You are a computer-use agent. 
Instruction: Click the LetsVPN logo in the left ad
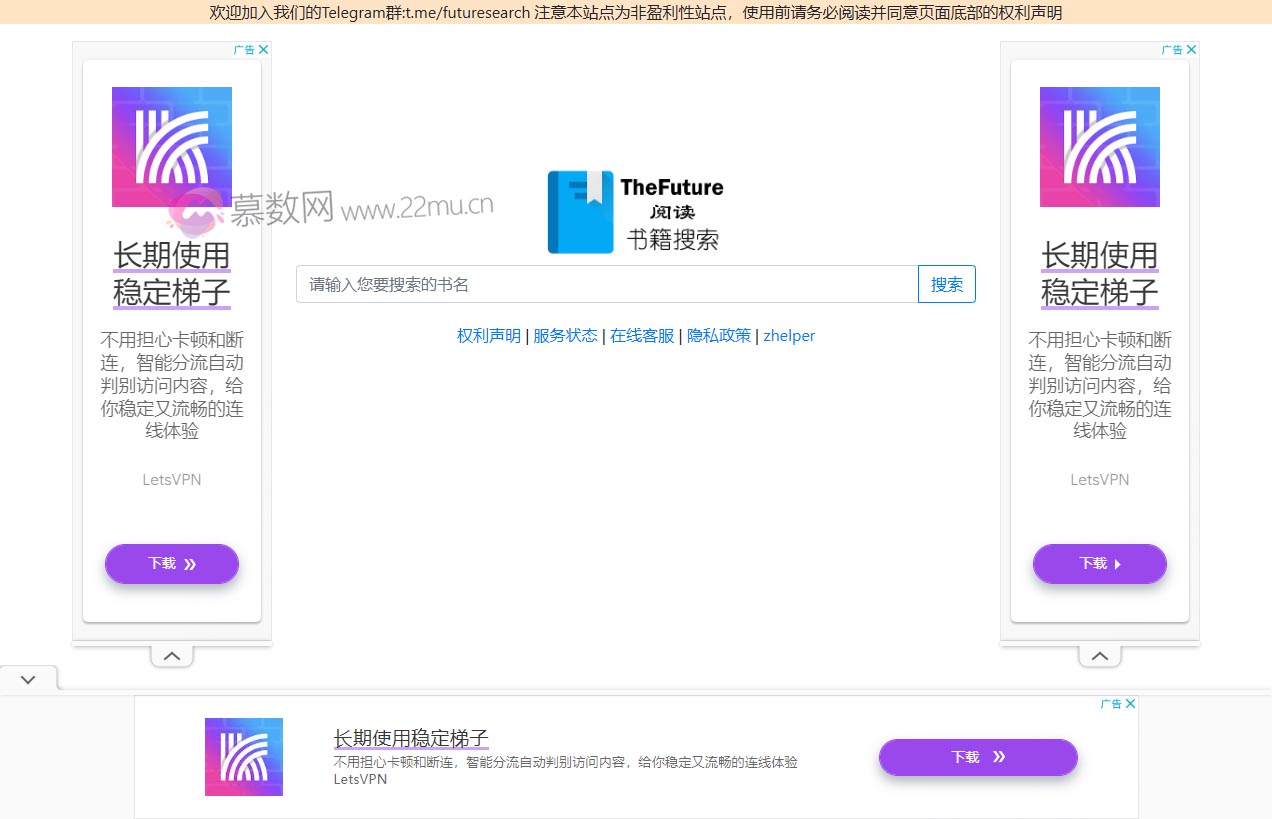[171, 146]
